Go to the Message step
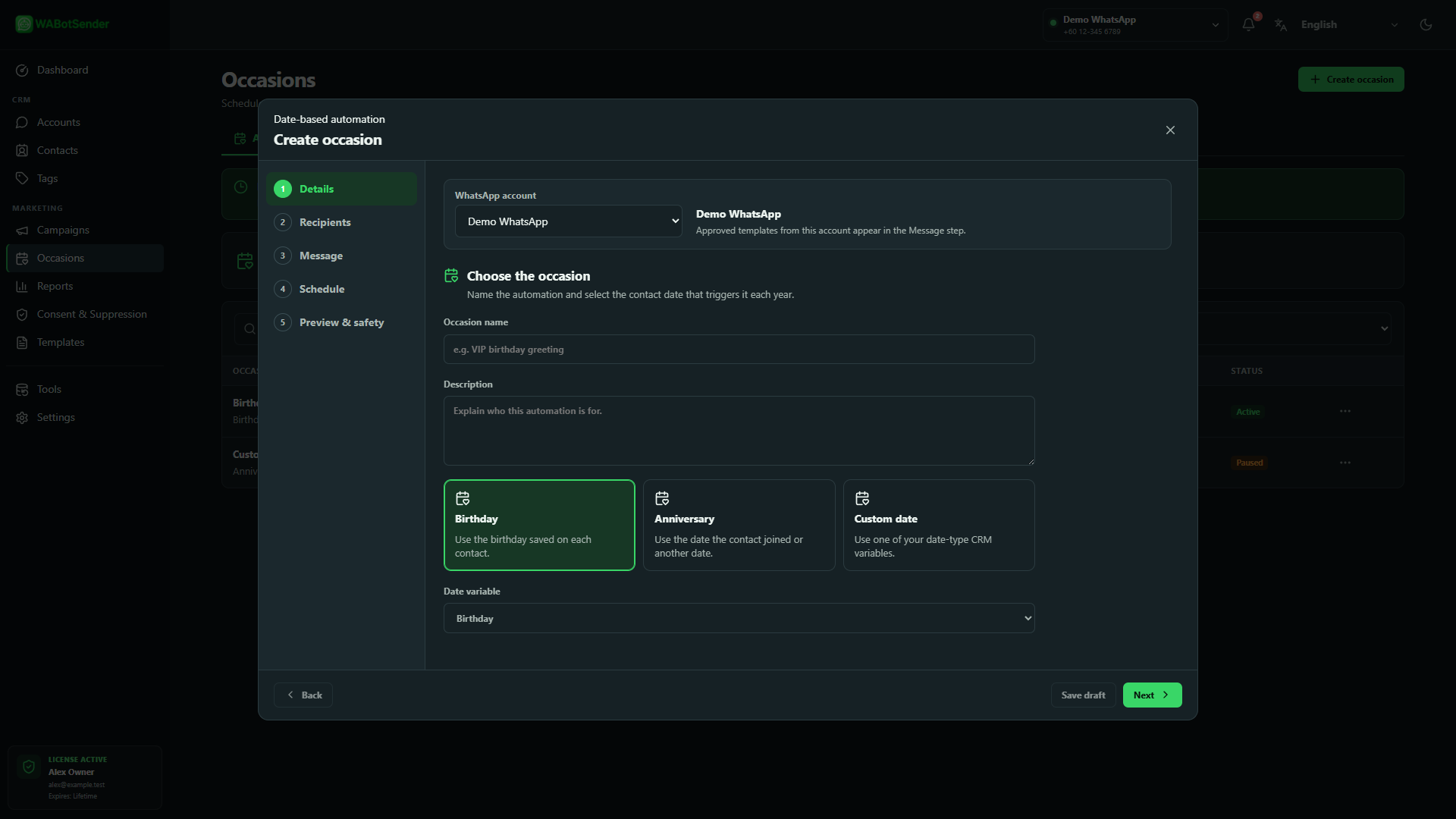The height and width of the screenshot is (819, 1456). click(x=341, y=256)
